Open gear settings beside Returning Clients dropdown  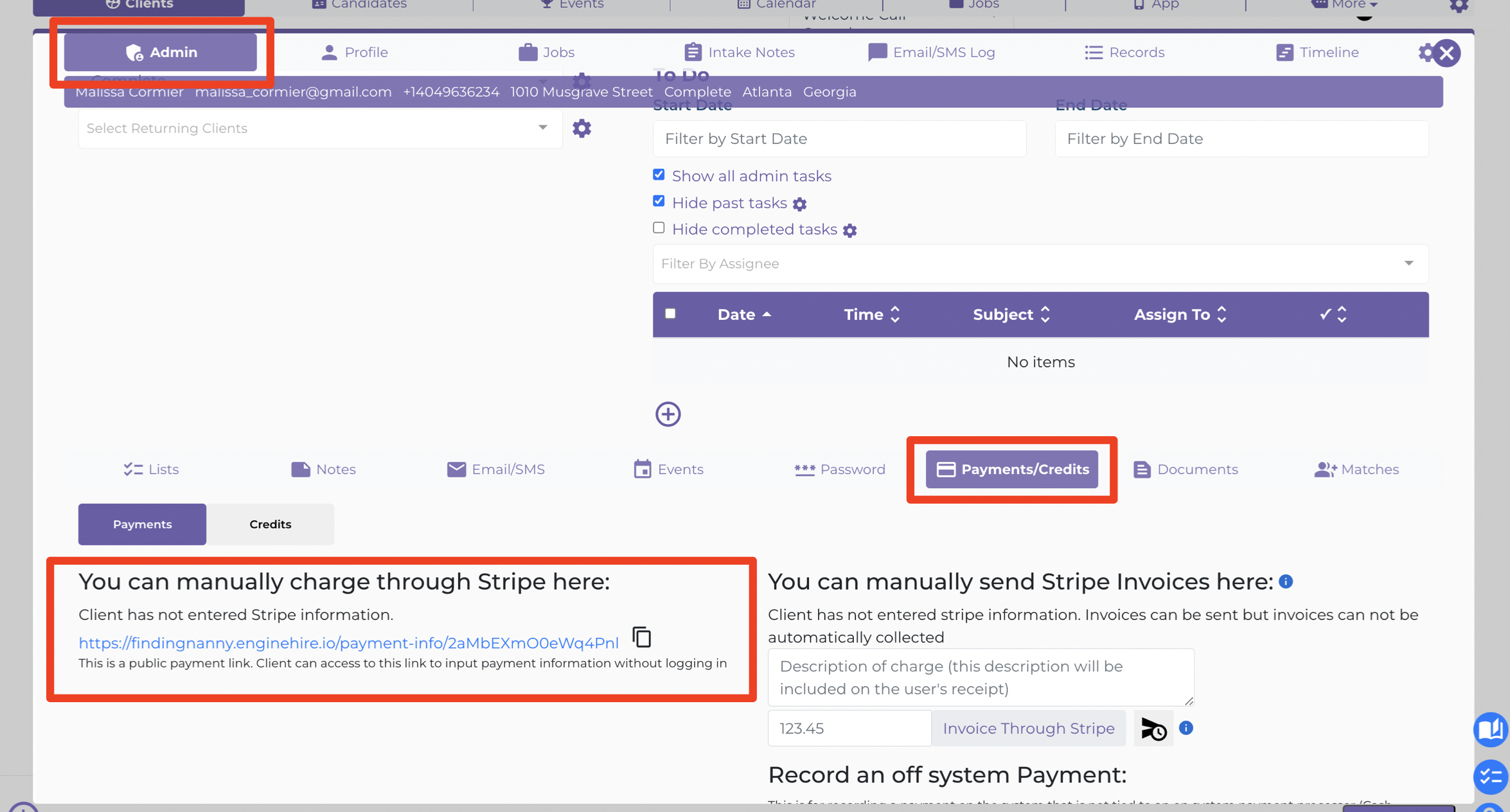click(582, 128)
